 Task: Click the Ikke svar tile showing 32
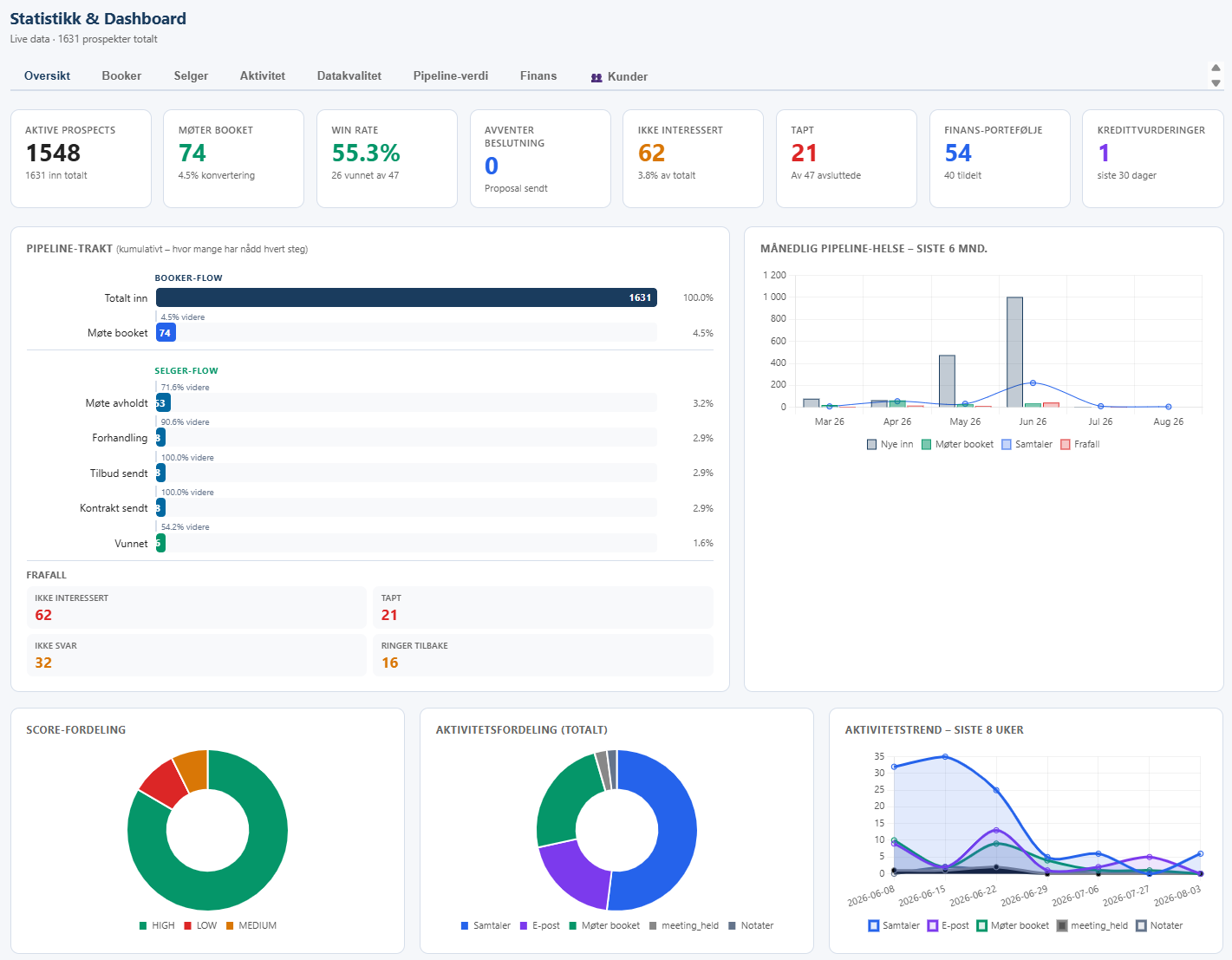point(197,656)
